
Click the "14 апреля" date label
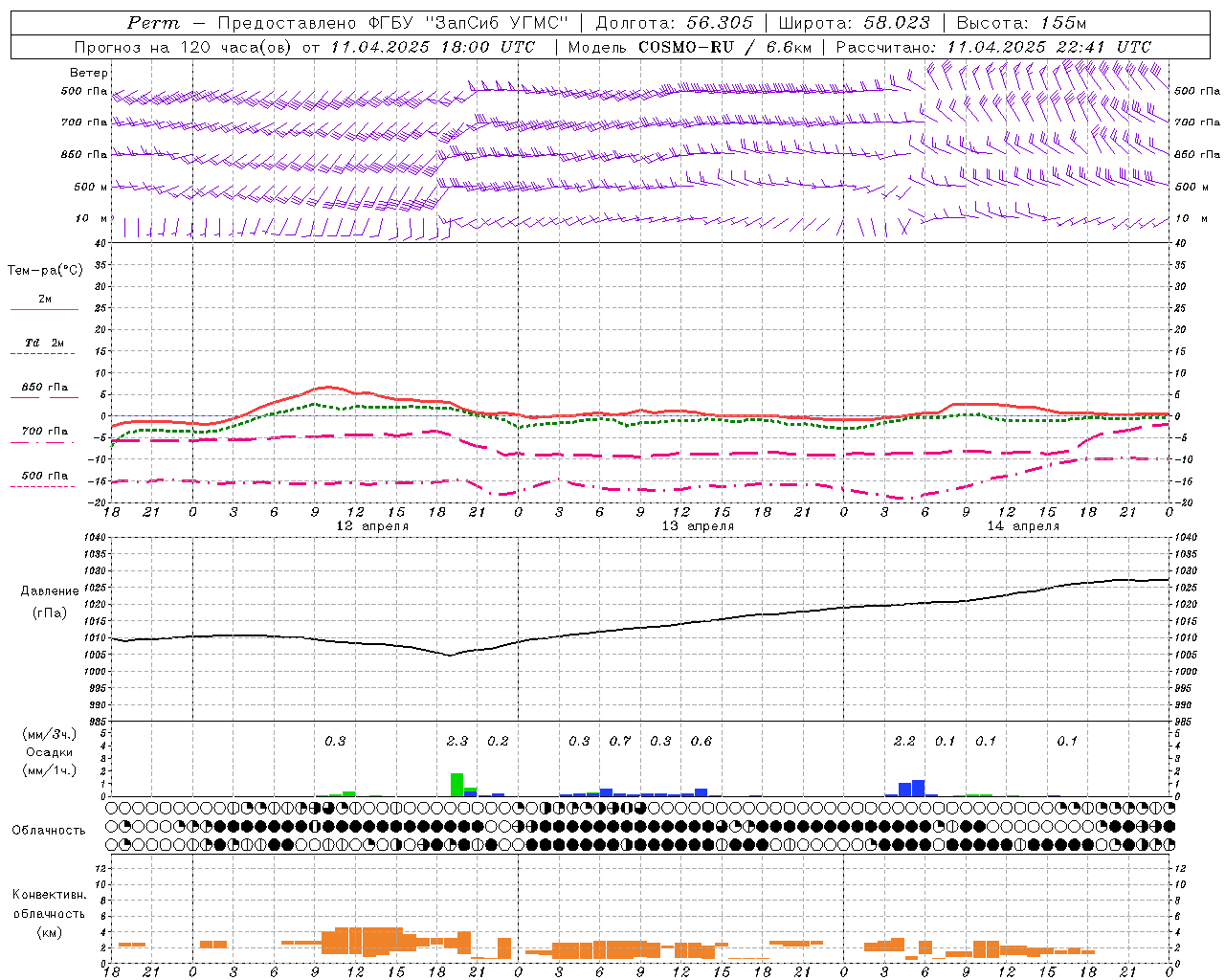tap(1023, 526)
